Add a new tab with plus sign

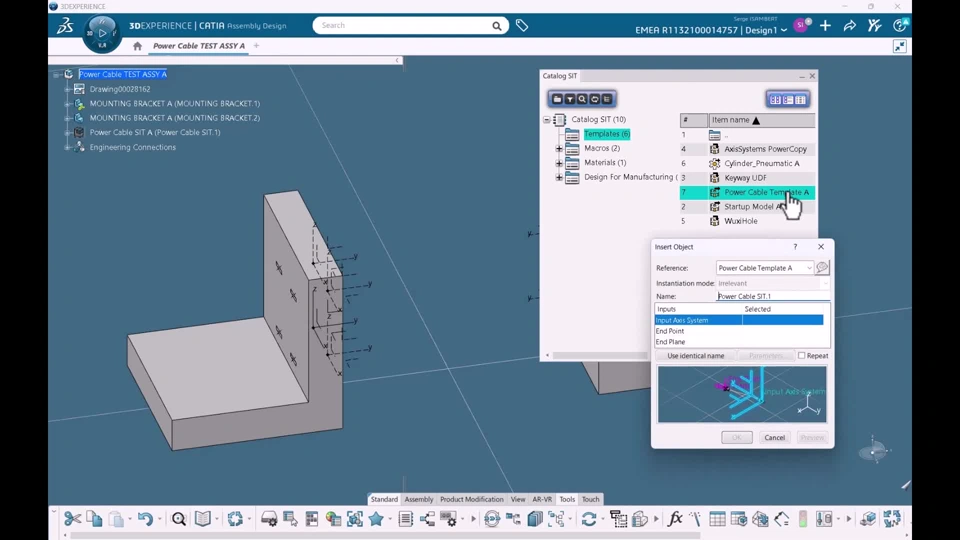[257, 45]
